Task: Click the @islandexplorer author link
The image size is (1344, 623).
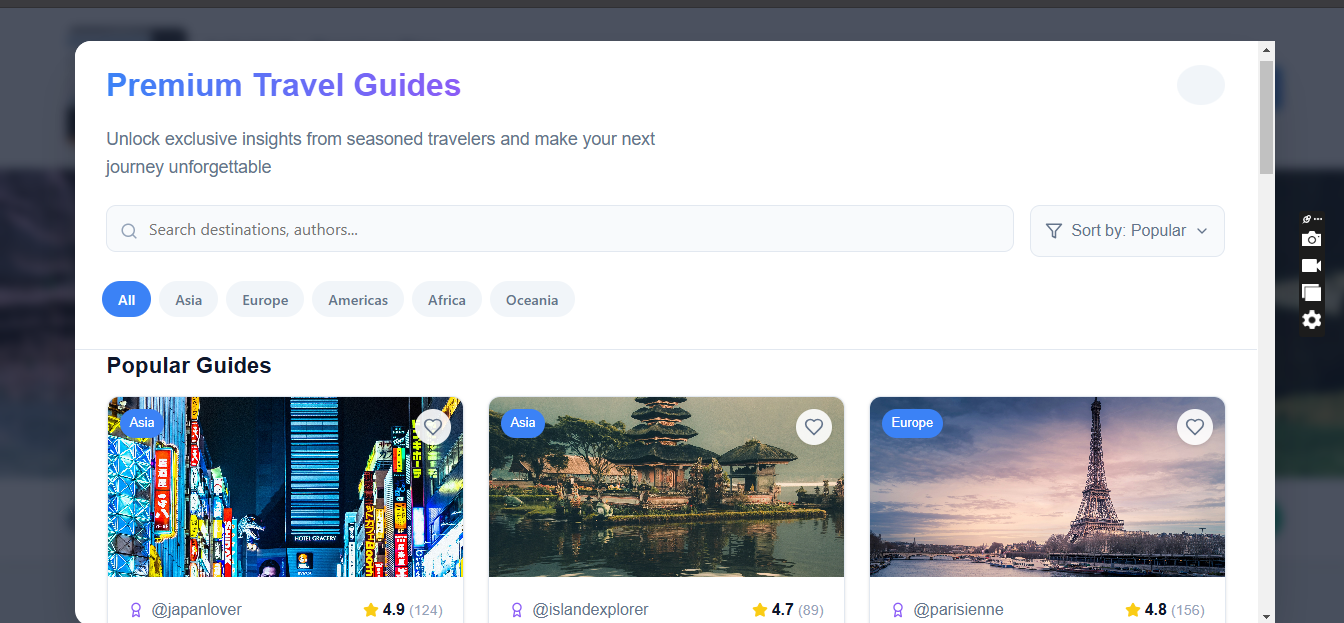Action: [590, 610]
